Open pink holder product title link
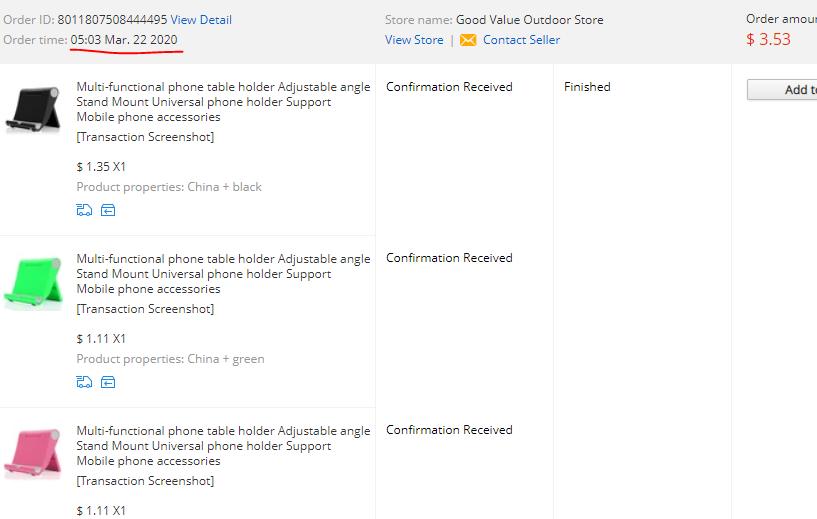The width and height of the screenshot is (817, 519). coord(223,446)
